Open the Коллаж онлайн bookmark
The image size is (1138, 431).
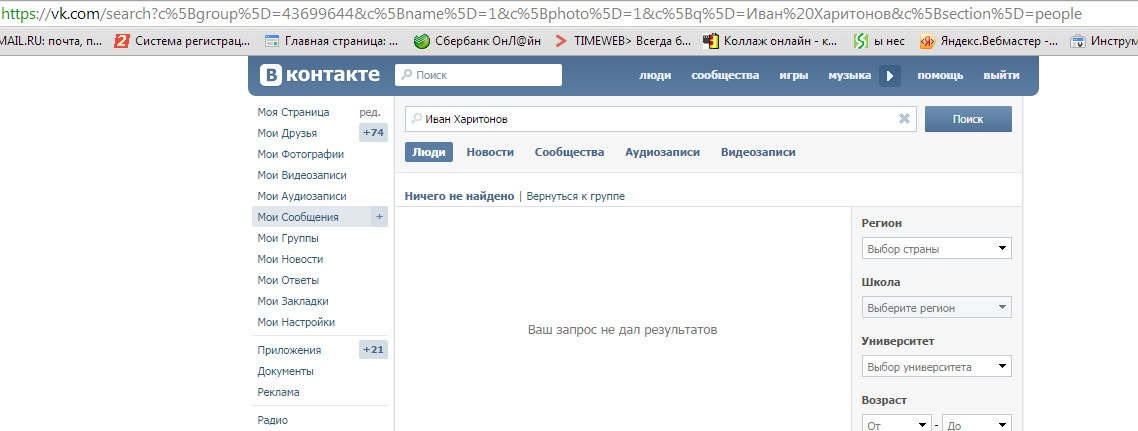coord(770,41)
